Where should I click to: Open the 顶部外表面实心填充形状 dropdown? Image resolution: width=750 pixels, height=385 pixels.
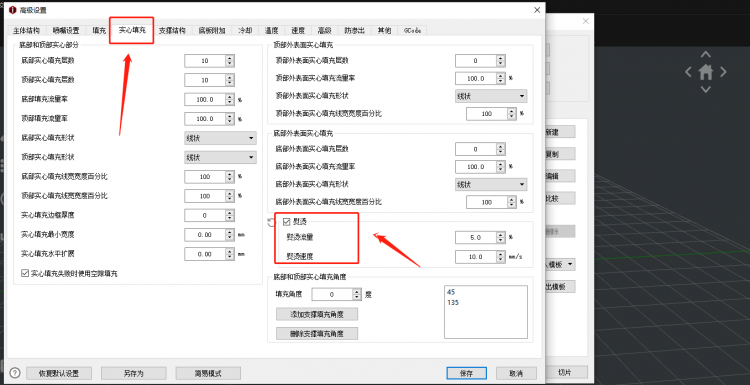(x=491, y=96)
